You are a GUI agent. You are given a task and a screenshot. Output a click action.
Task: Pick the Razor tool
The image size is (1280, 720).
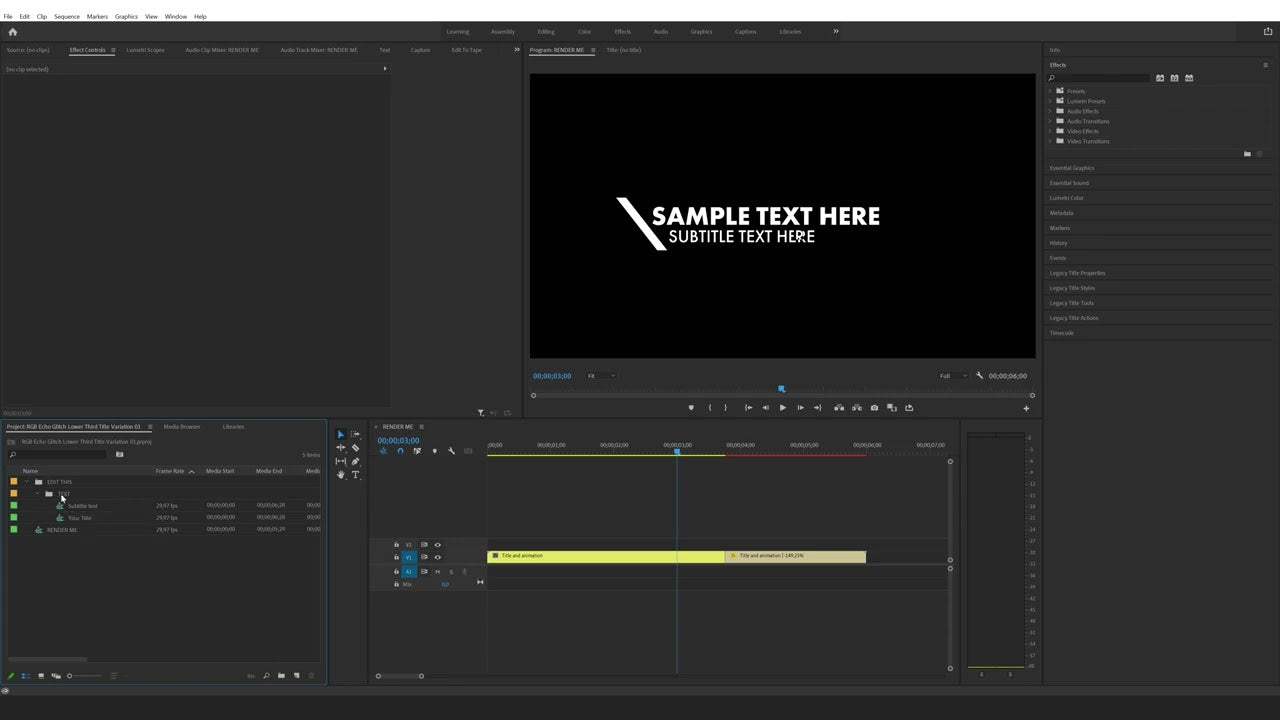tap(355, 448)
